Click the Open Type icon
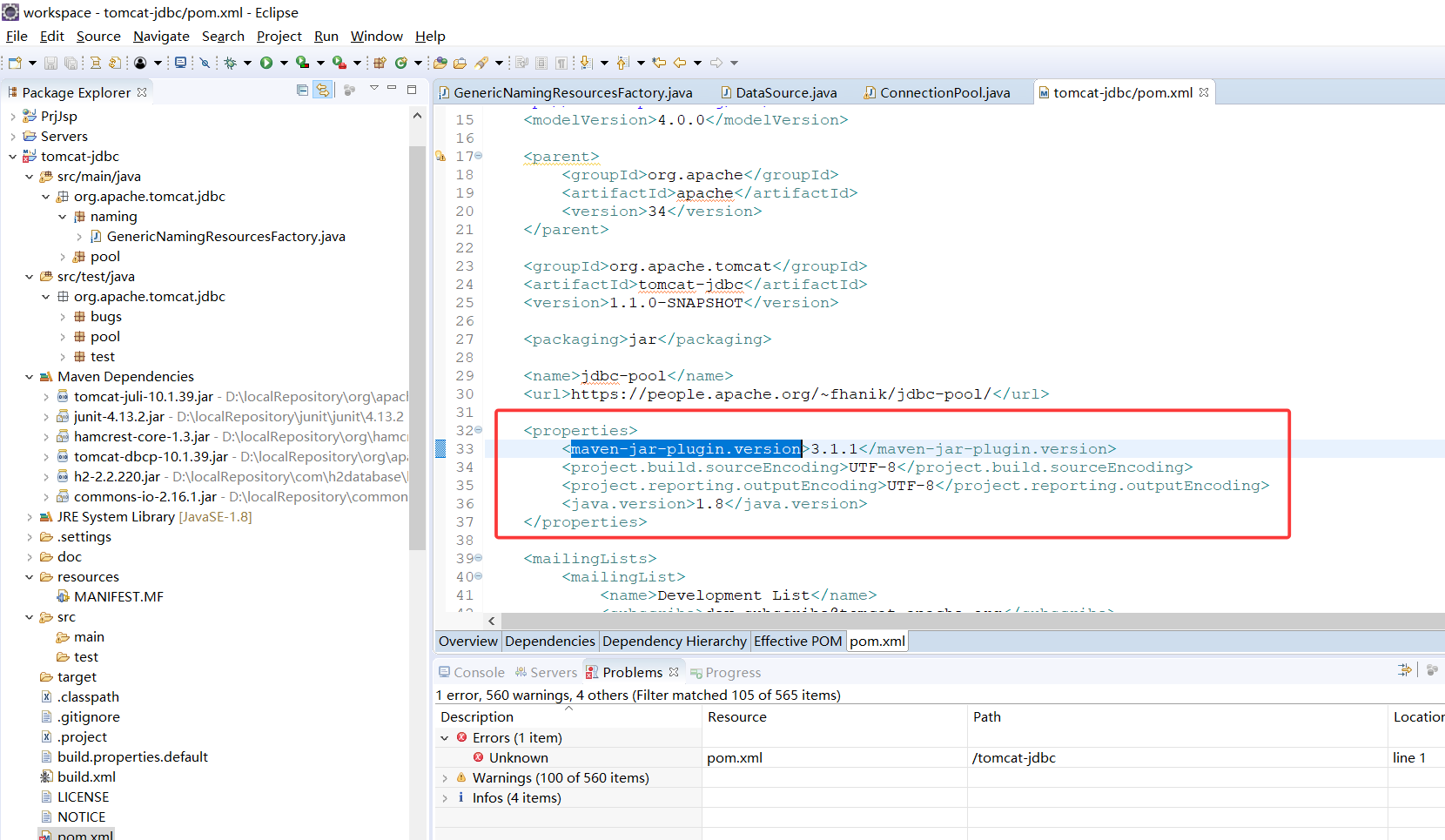 click(x=440, y=63)
